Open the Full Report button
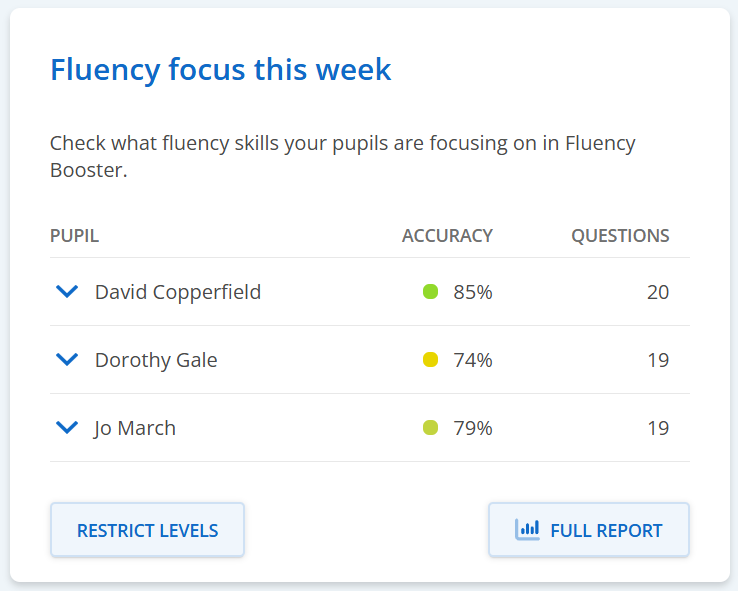 click(589, 530)
